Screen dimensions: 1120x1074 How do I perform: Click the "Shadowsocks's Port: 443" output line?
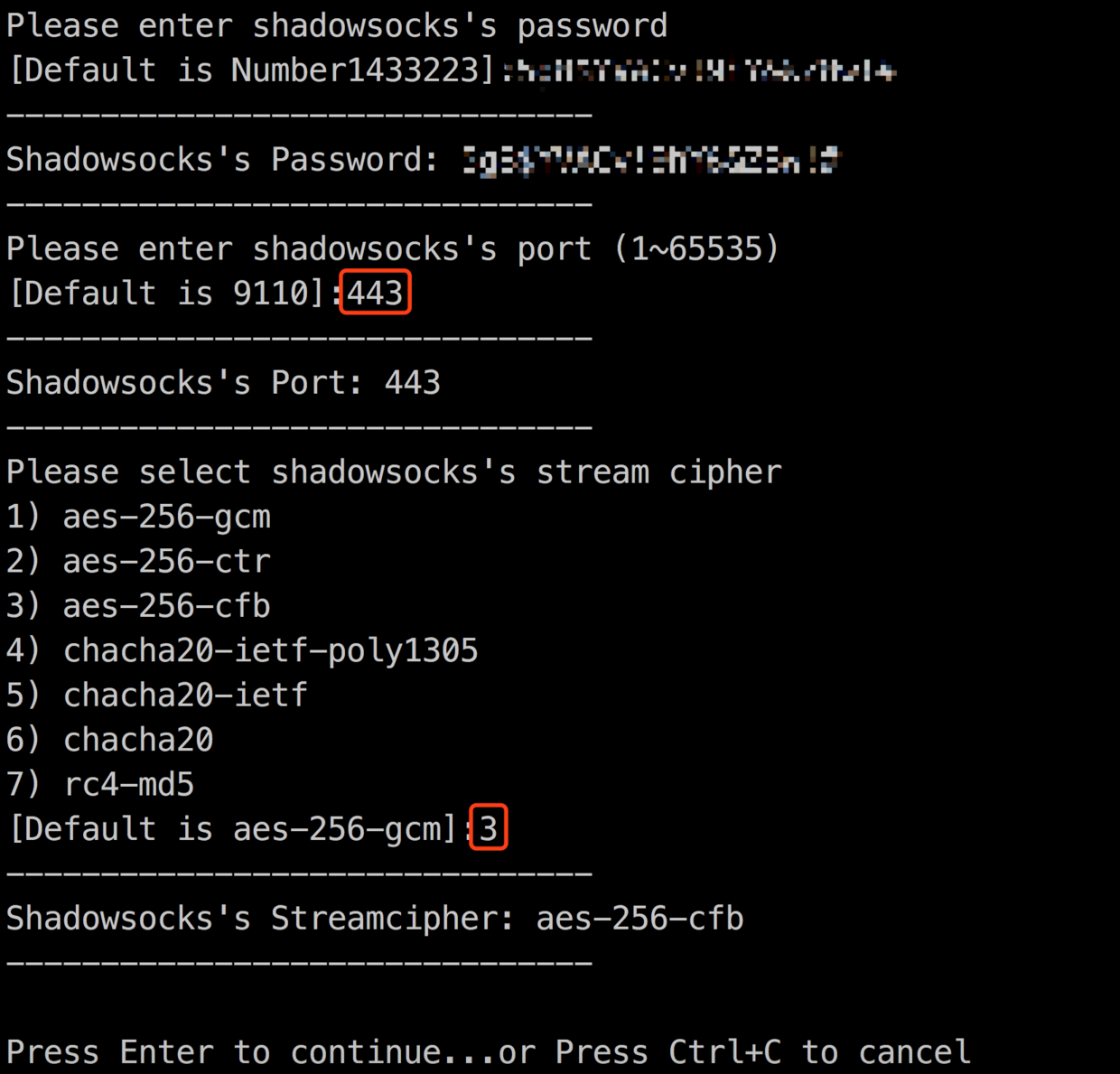click(223, 383)
